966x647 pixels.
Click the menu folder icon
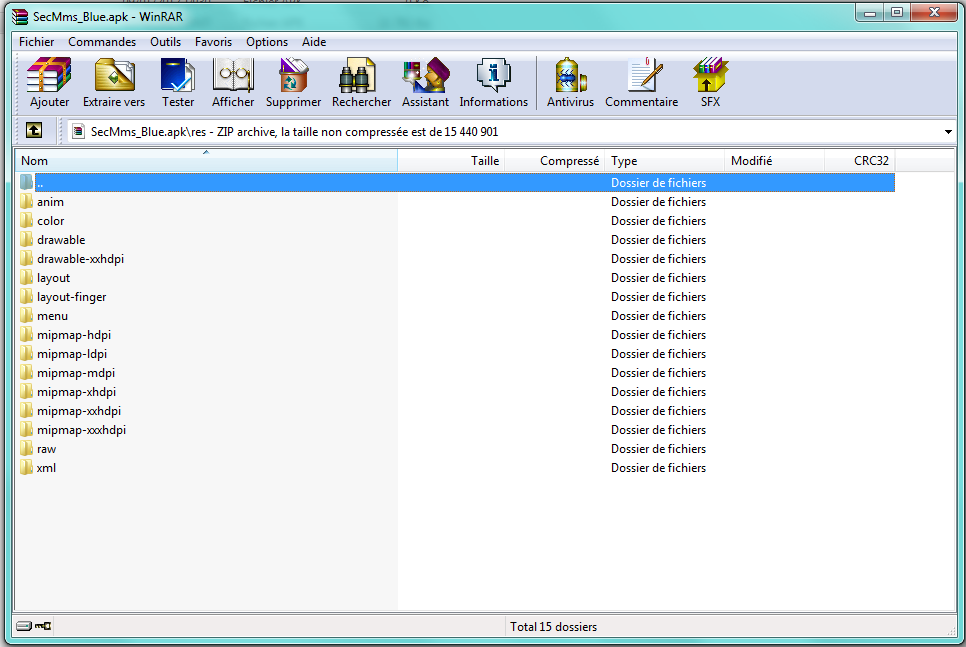(26, 315)
